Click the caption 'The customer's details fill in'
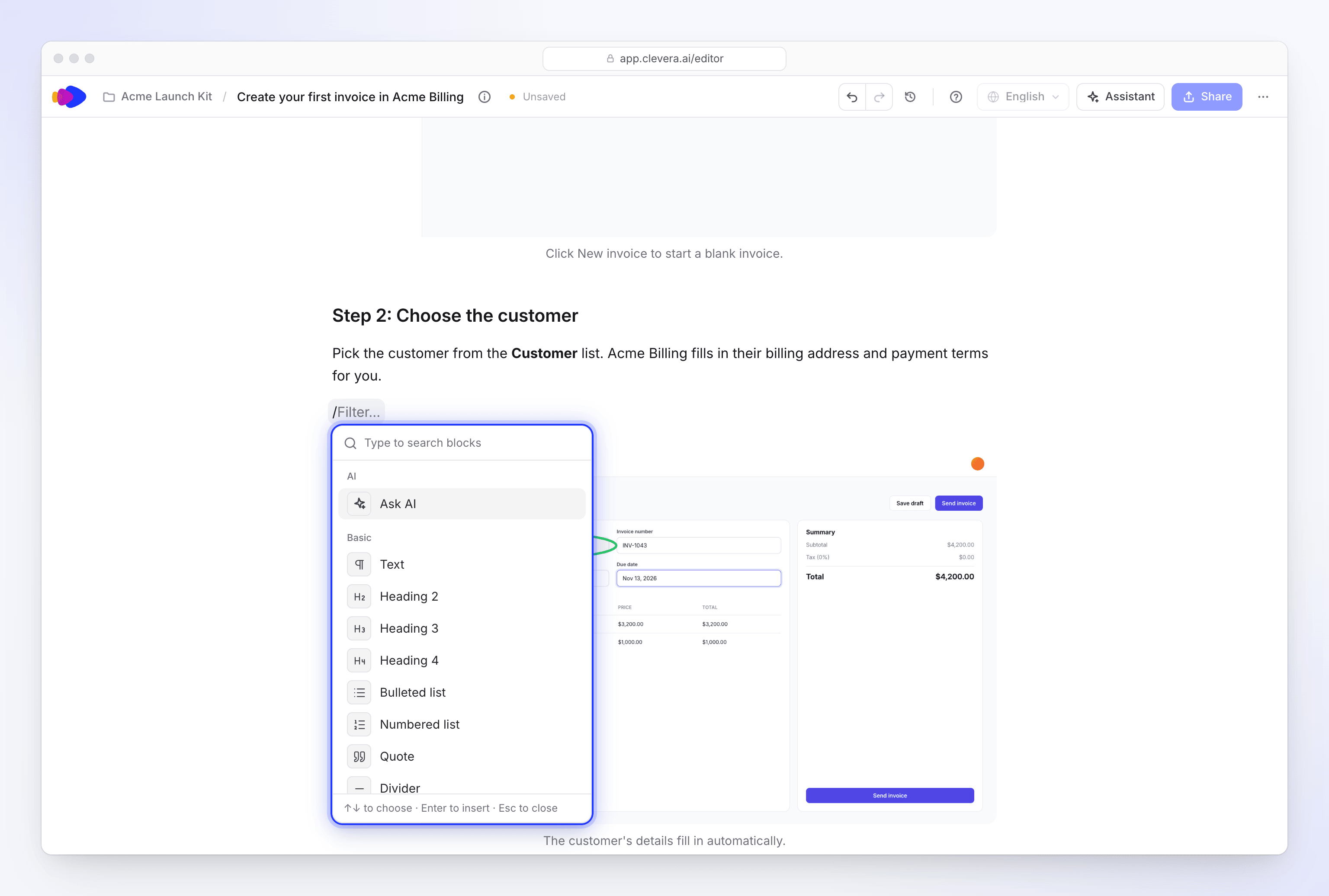 click(664, 841)
